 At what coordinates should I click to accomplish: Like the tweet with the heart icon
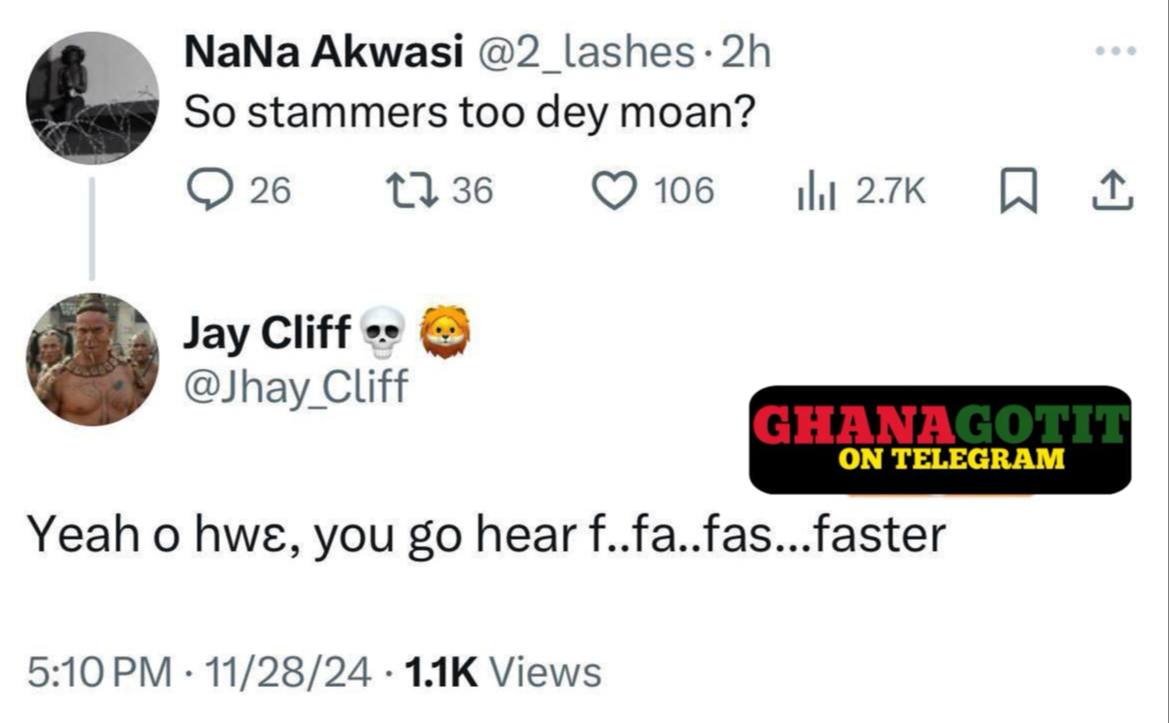(616, 190)
